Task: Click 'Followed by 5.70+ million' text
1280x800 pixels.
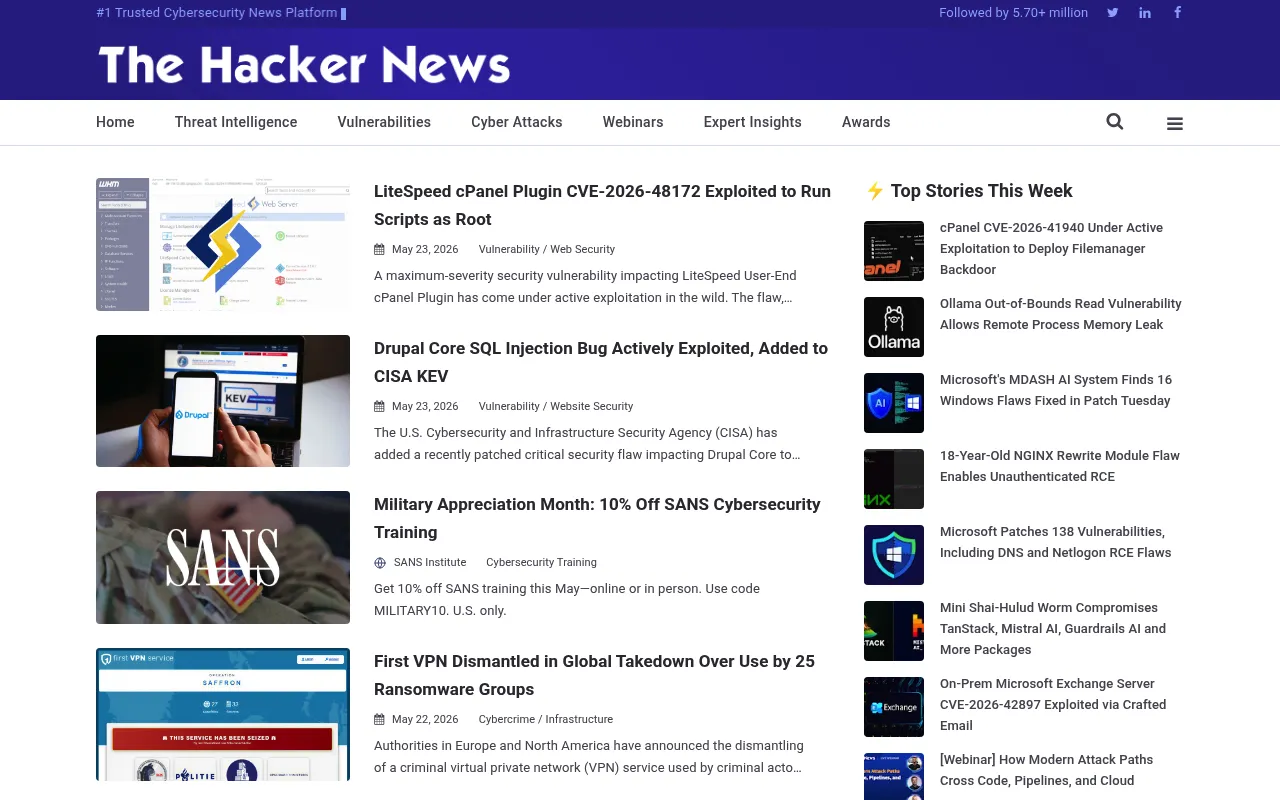Action: [1013, 13]
